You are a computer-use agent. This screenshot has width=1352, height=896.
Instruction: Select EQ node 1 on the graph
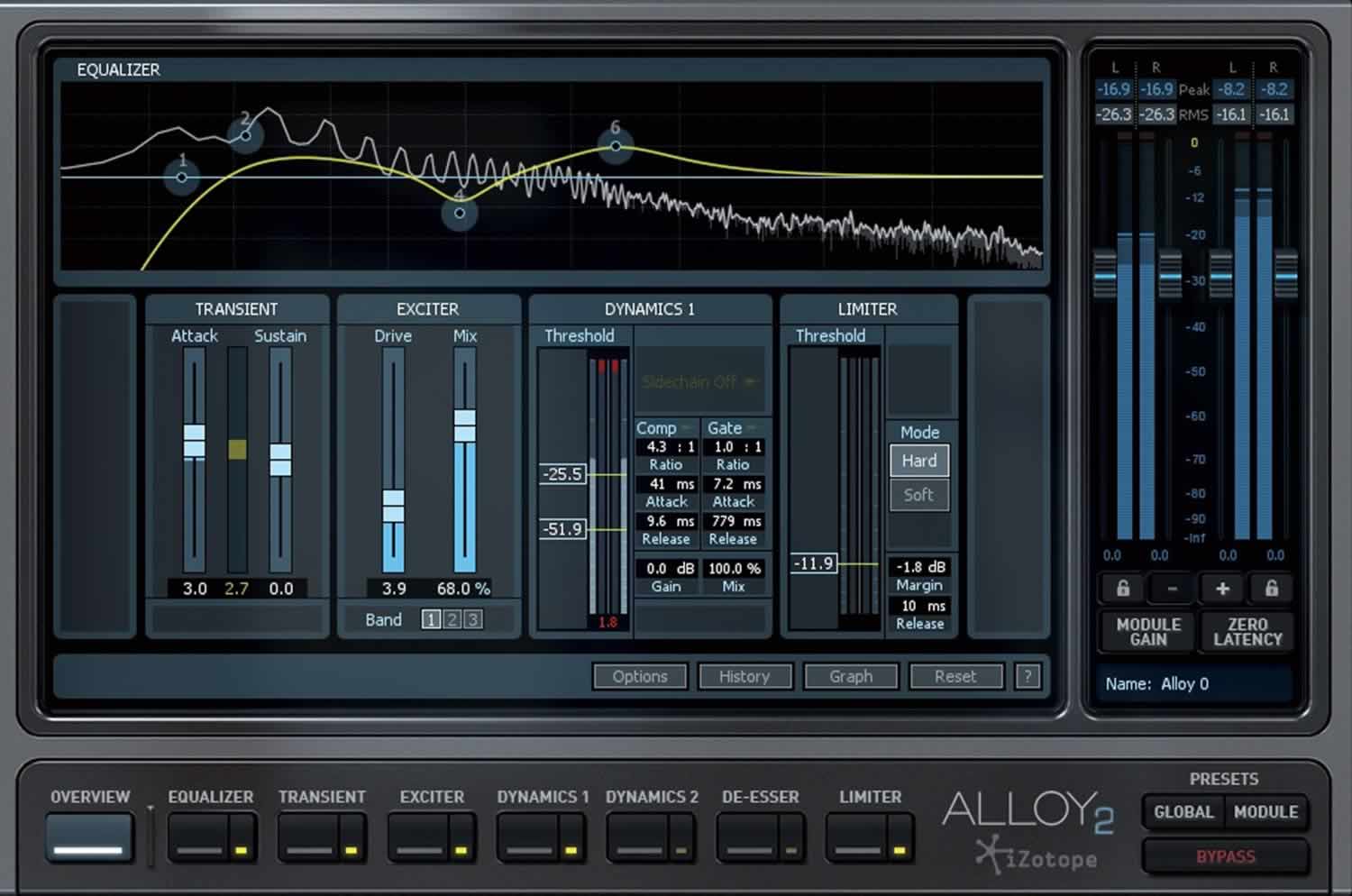tap(182, 177)
